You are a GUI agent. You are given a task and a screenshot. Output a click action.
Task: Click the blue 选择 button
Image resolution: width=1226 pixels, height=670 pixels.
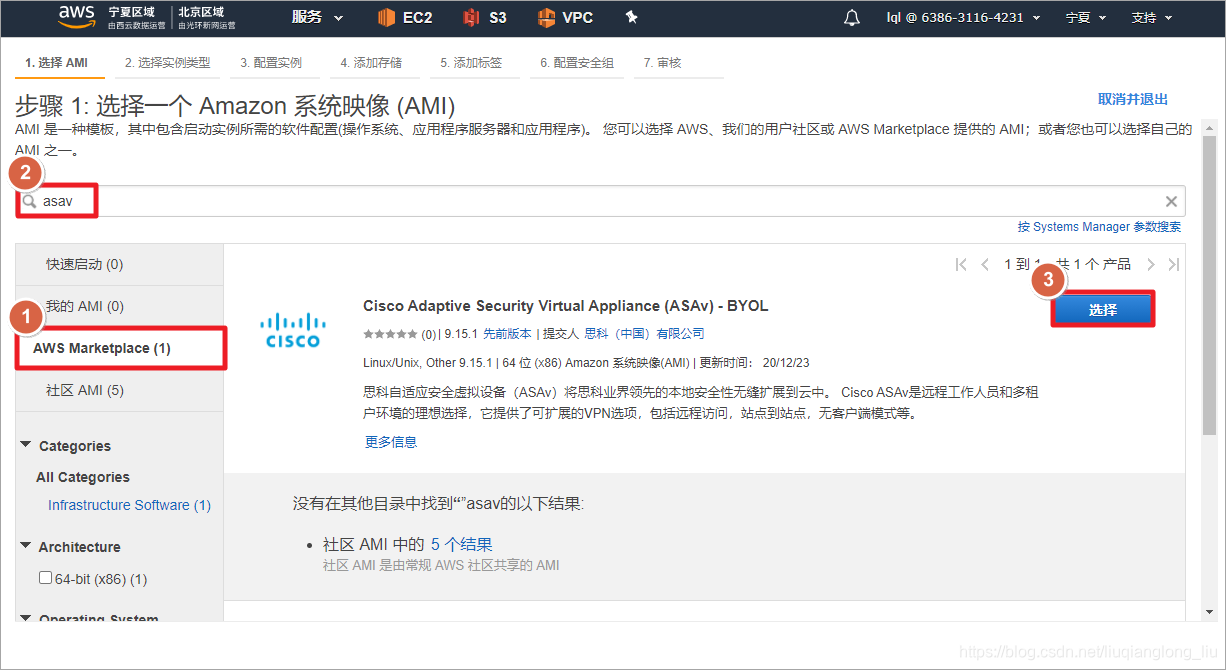[x=1102, y=310]
